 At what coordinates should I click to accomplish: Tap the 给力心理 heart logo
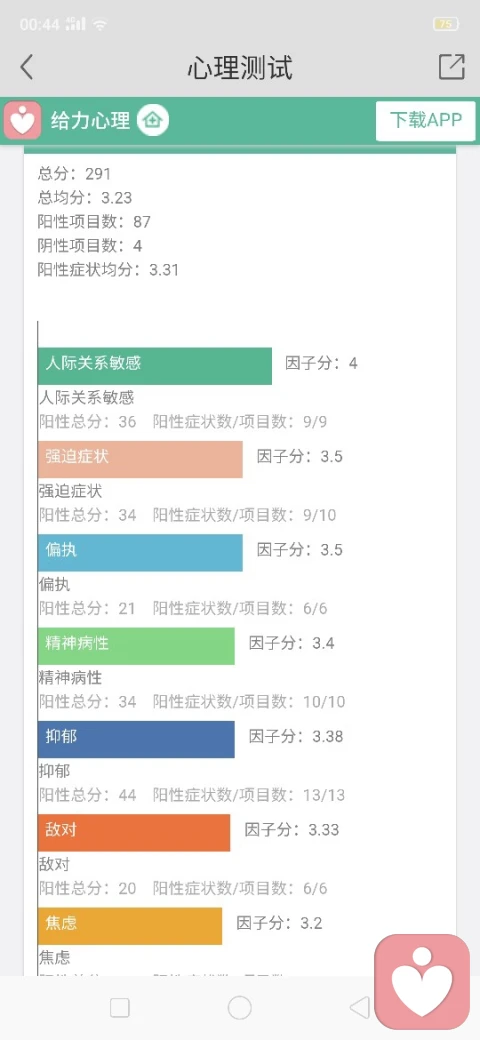click(23, 121)
